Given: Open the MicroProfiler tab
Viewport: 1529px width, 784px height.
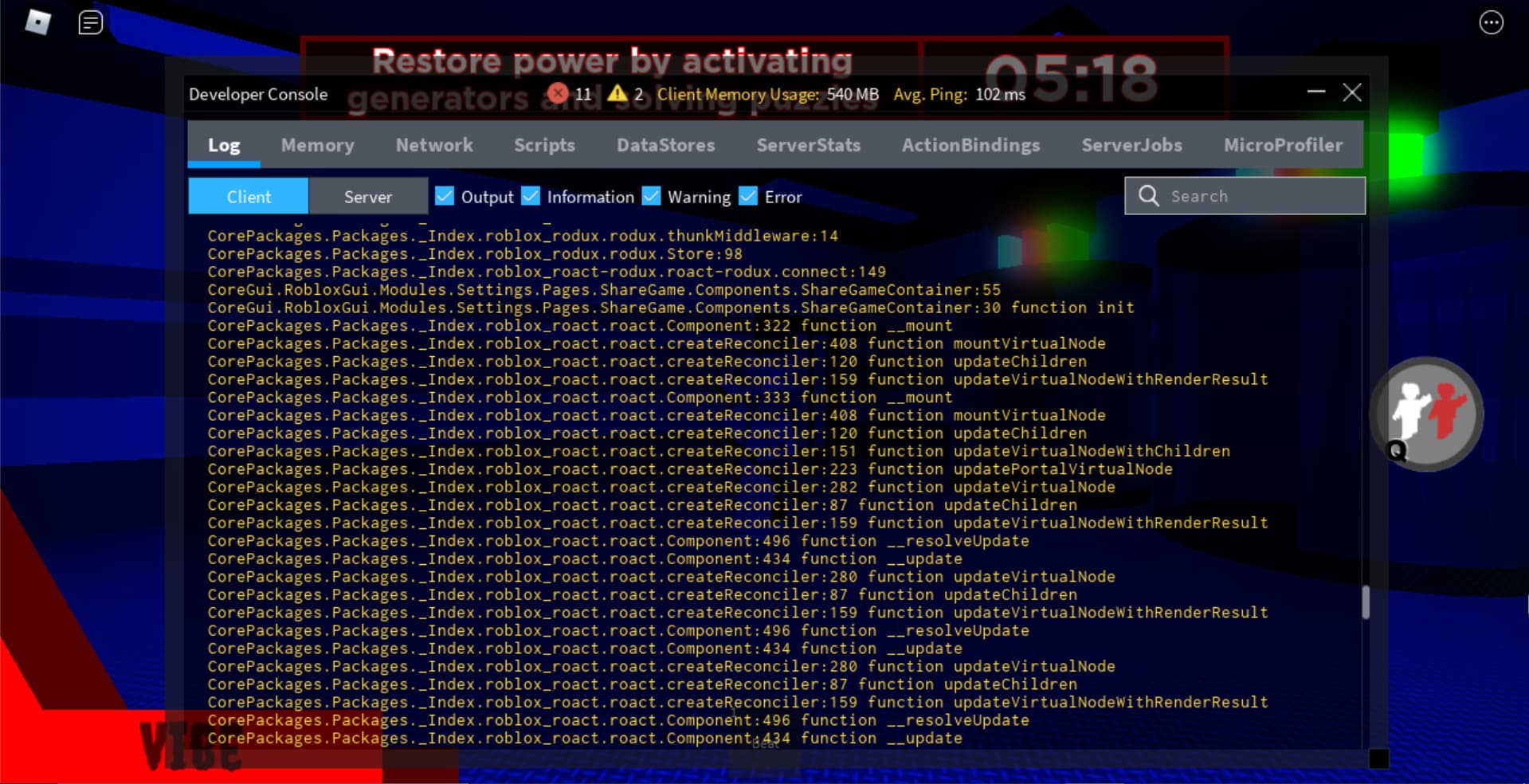Looking at the screenshot, I should point(1283,145).
